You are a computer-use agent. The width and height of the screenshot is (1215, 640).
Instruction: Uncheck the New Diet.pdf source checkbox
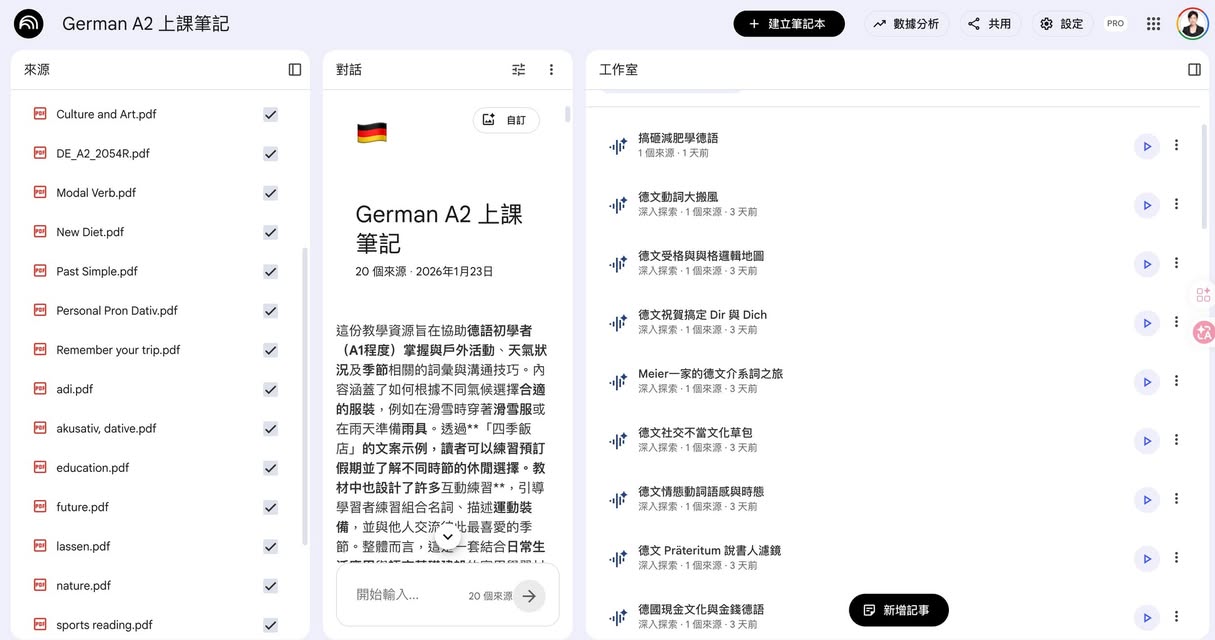click(x=270, y=233)
